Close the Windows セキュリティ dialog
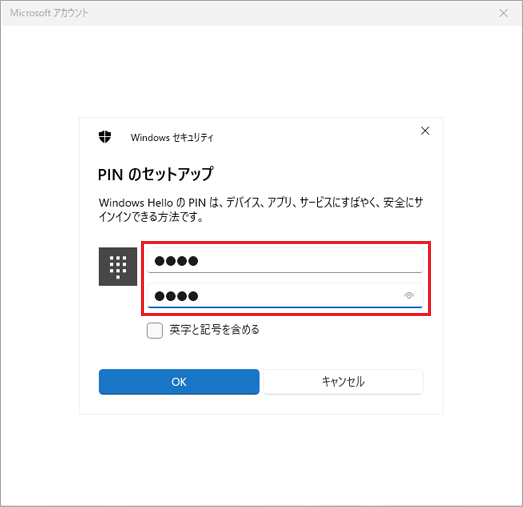This screenshot has width=523, height=507. pyautogui.click(x=425, y=131)
